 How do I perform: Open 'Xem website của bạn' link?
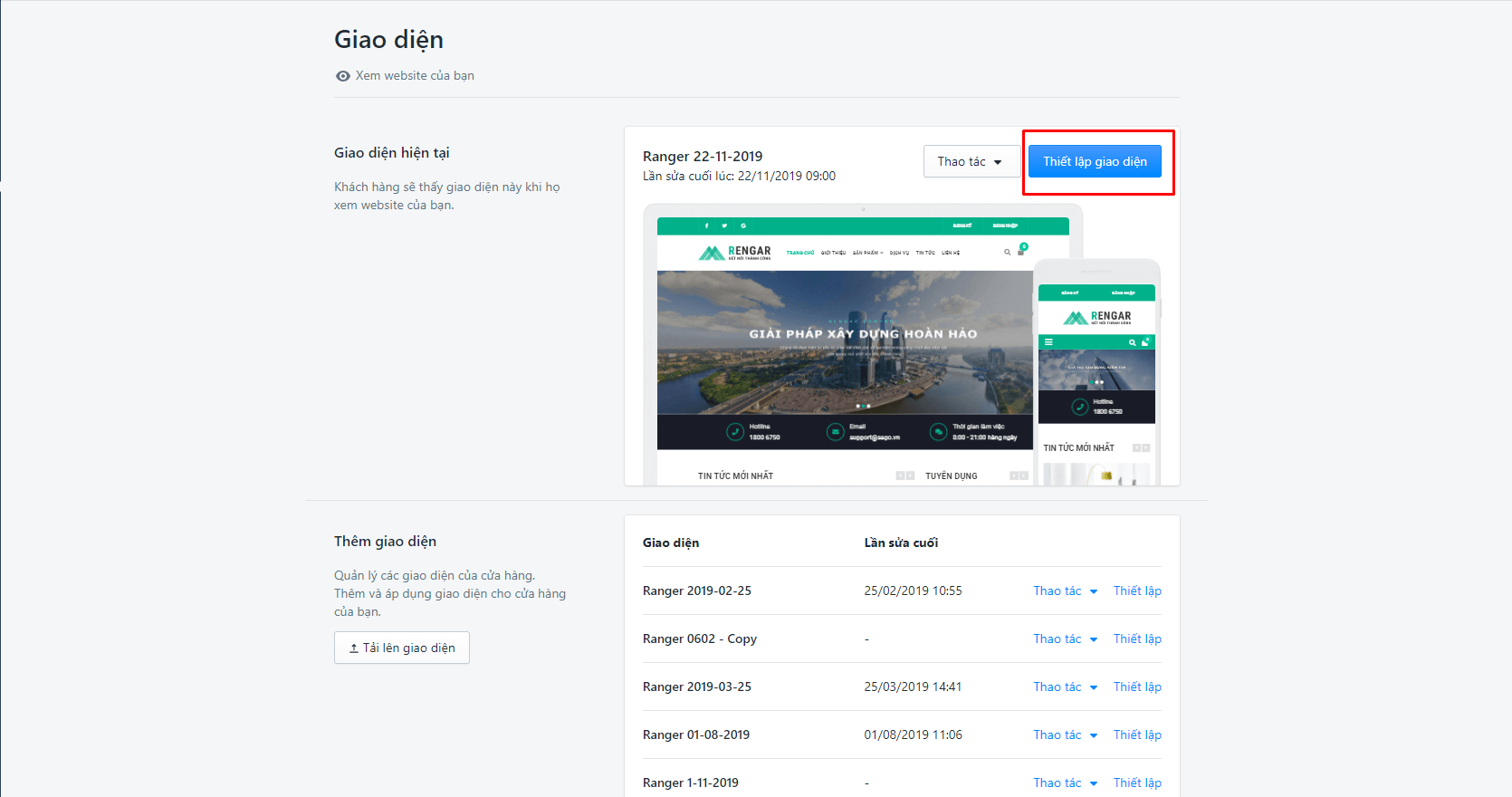coord(415,76)
